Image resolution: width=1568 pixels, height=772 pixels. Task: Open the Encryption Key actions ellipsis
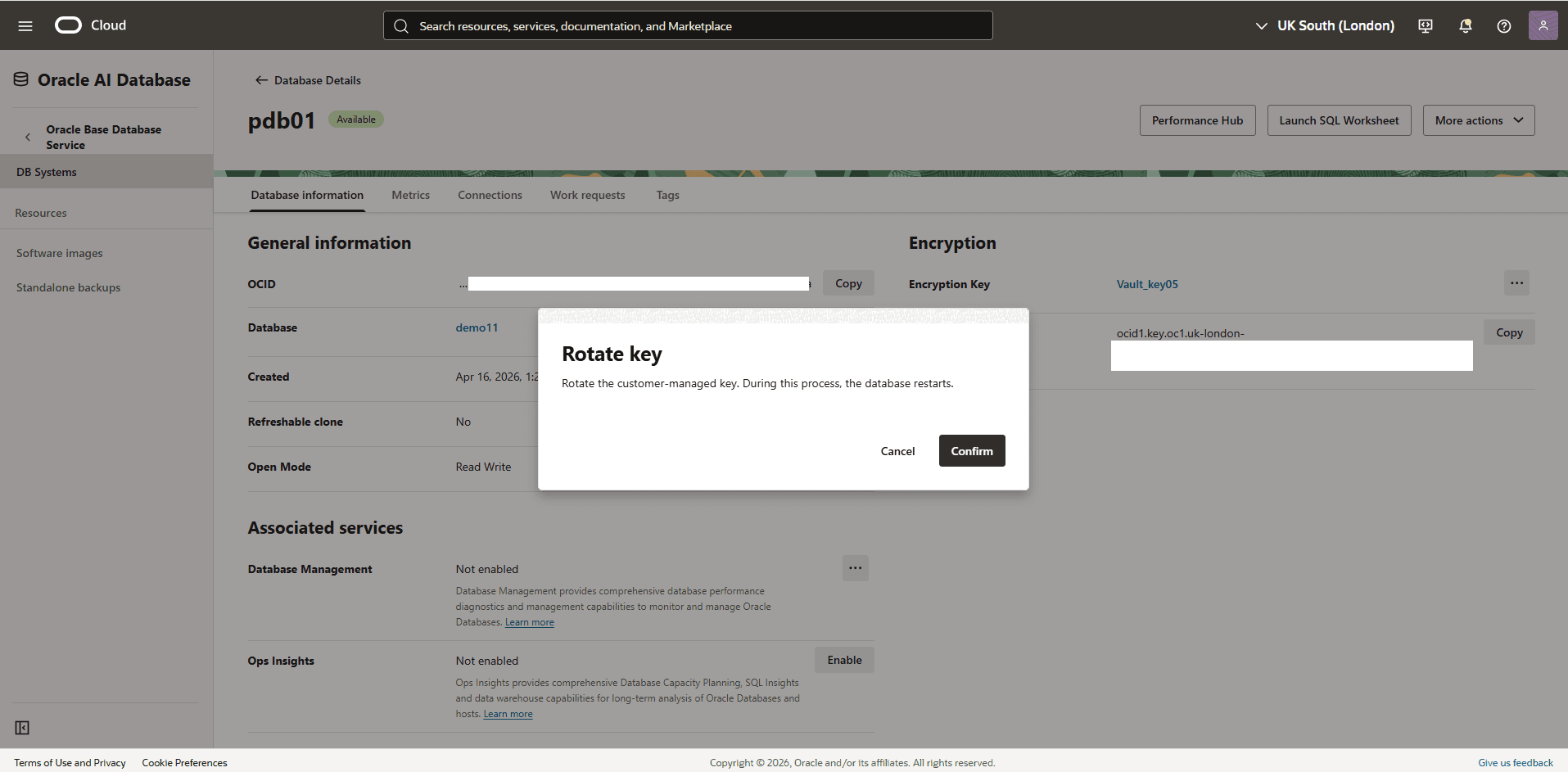click(1516, 283)
